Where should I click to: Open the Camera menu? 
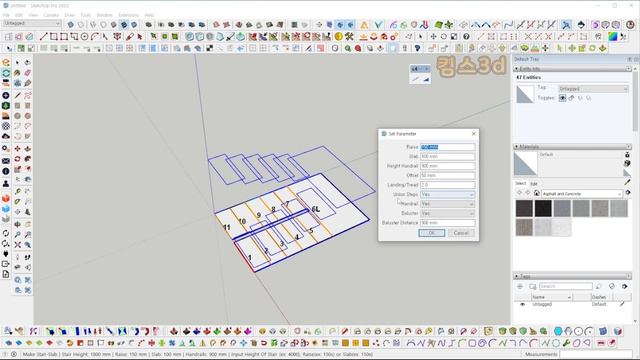point(51,15)
